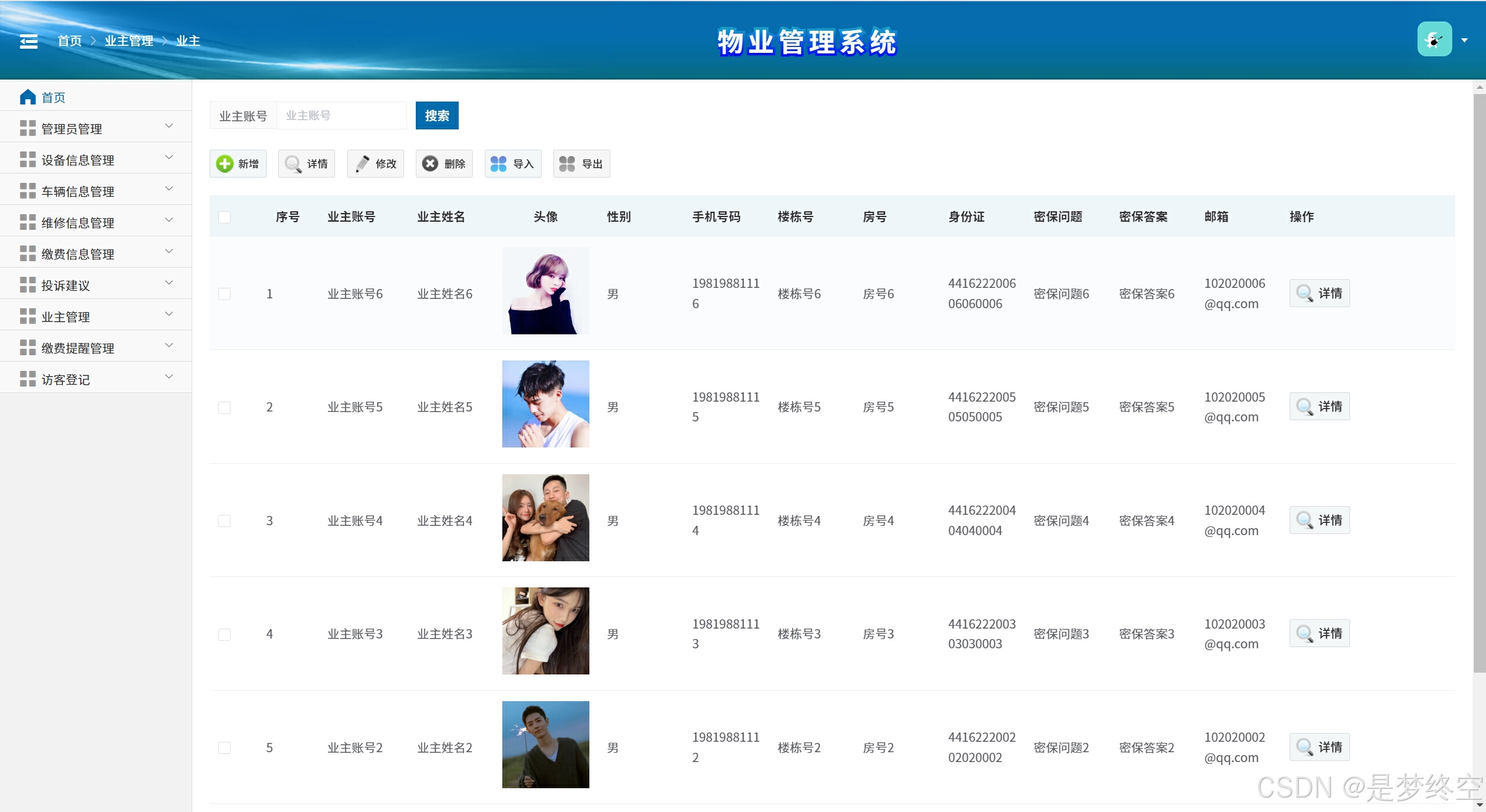
Task: Click the hamburger menu collapse icon
Action: click(x=28, y=41)
